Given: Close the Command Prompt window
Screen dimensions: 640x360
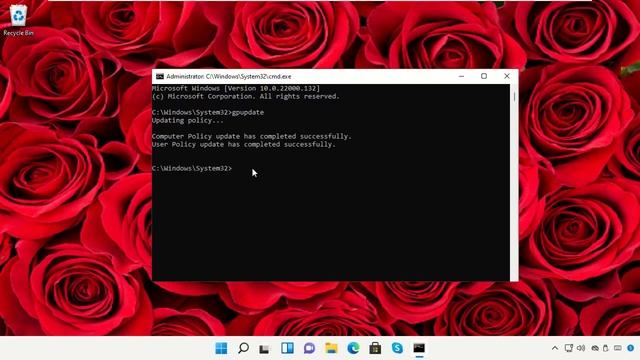Looking at the screenshot, I should point(507,76).
